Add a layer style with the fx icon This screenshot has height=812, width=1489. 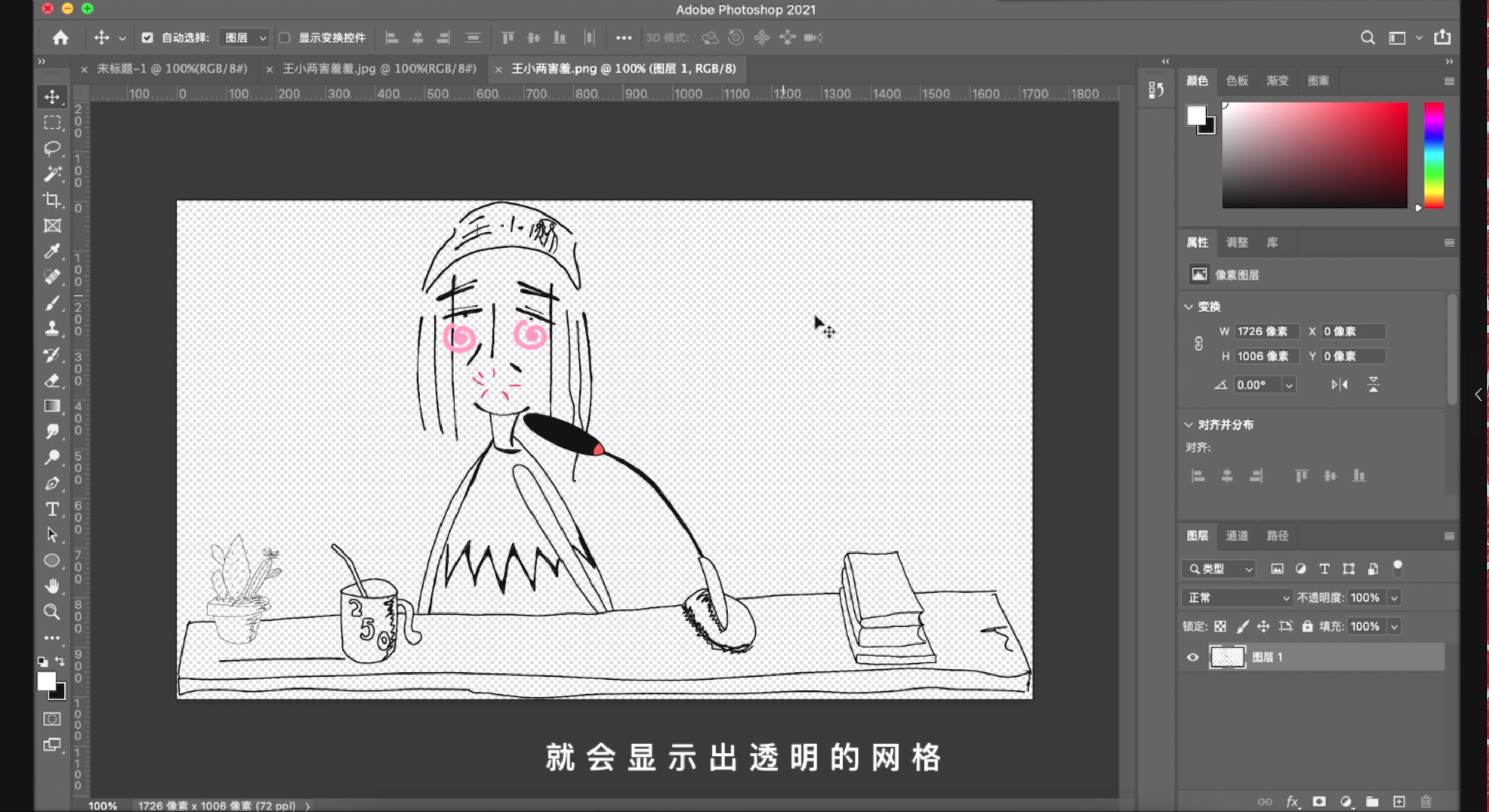pos(1293,802)
